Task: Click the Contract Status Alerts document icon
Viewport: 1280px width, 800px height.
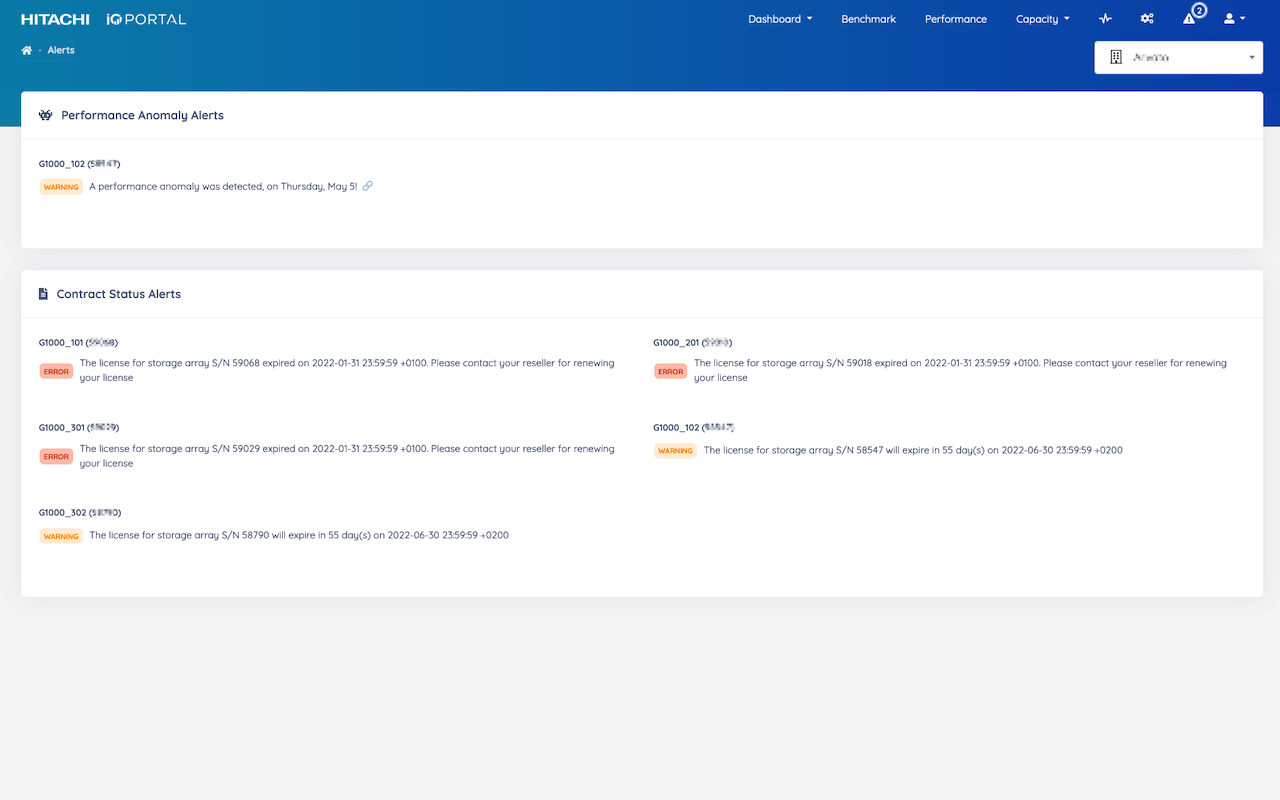Action: (x=43, y=294)
